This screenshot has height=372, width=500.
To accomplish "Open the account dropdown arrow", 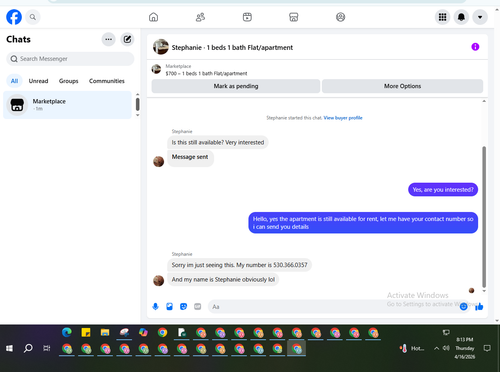I will click(480, 17).
